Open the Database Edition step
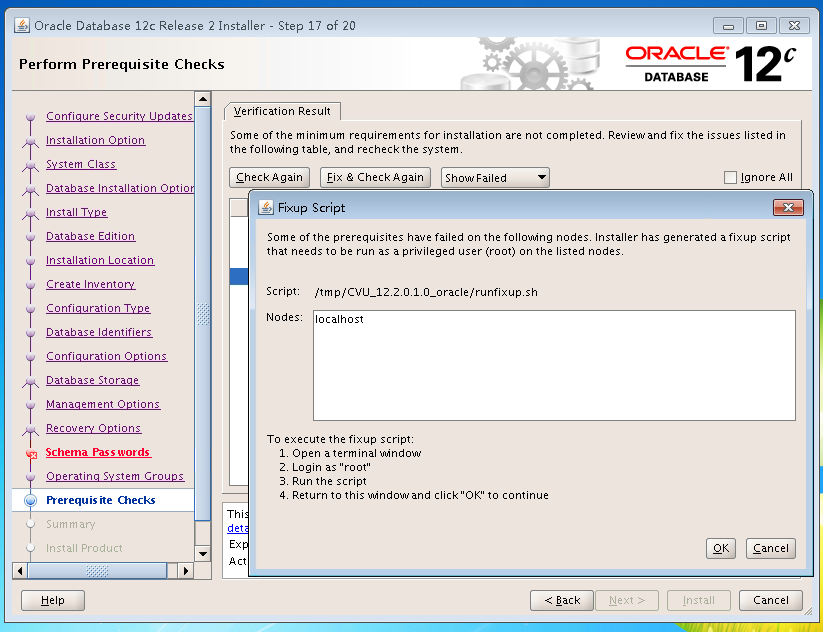 point(90,236)
